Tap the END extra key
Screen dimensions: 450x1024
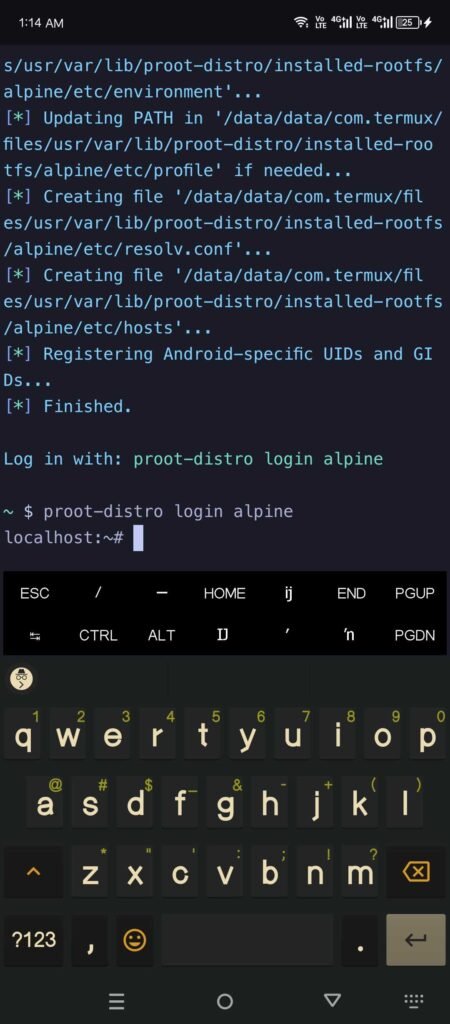351,593
